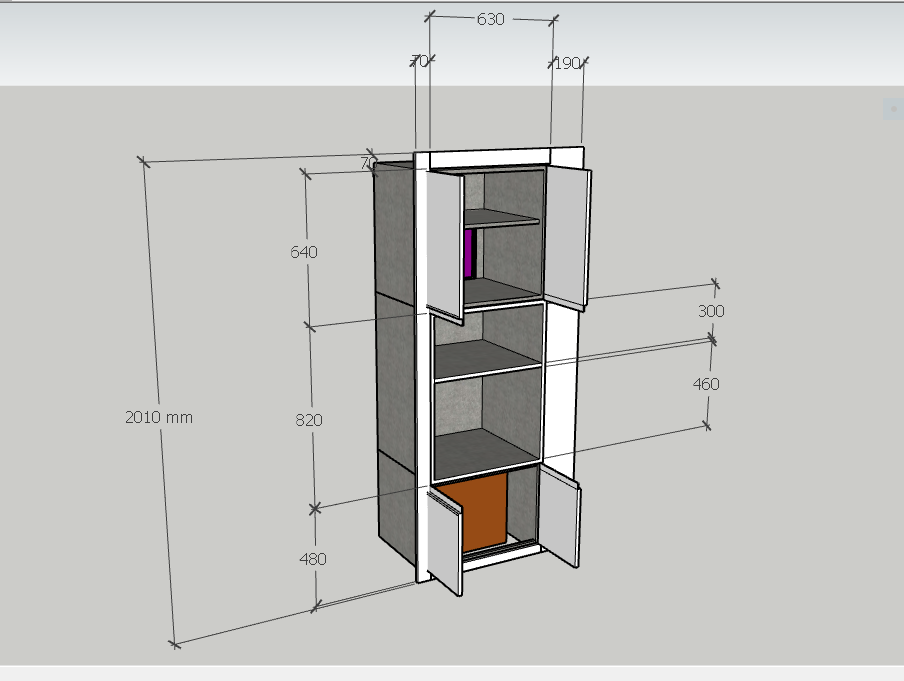Screen dimensions: 904x681
Task: Pick the magenta panel in the upper compartment
Action: pyautogui.click(x=469, y=254)
